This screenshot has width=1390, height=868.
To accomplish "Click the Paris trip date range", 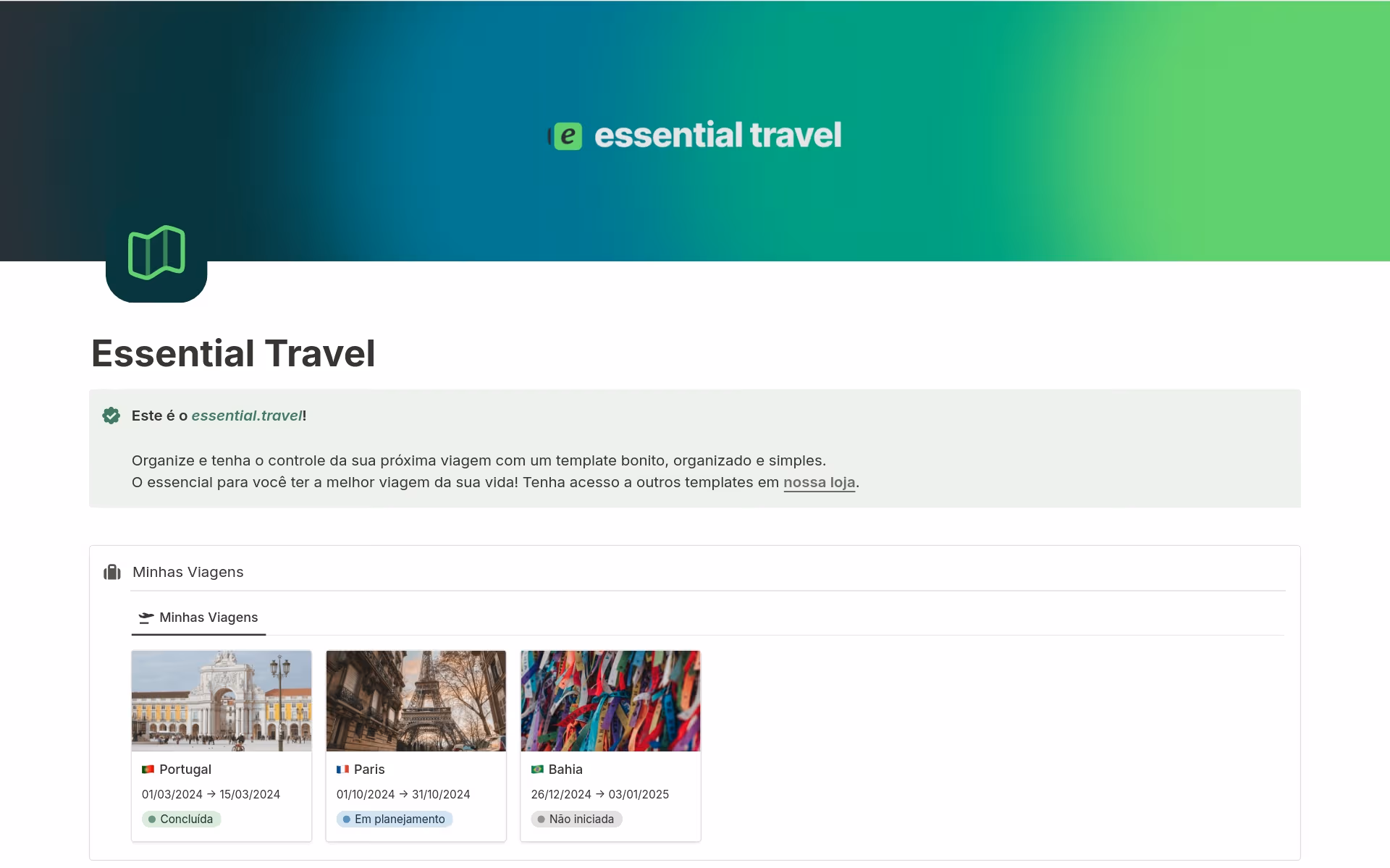I will click(403, 794).
